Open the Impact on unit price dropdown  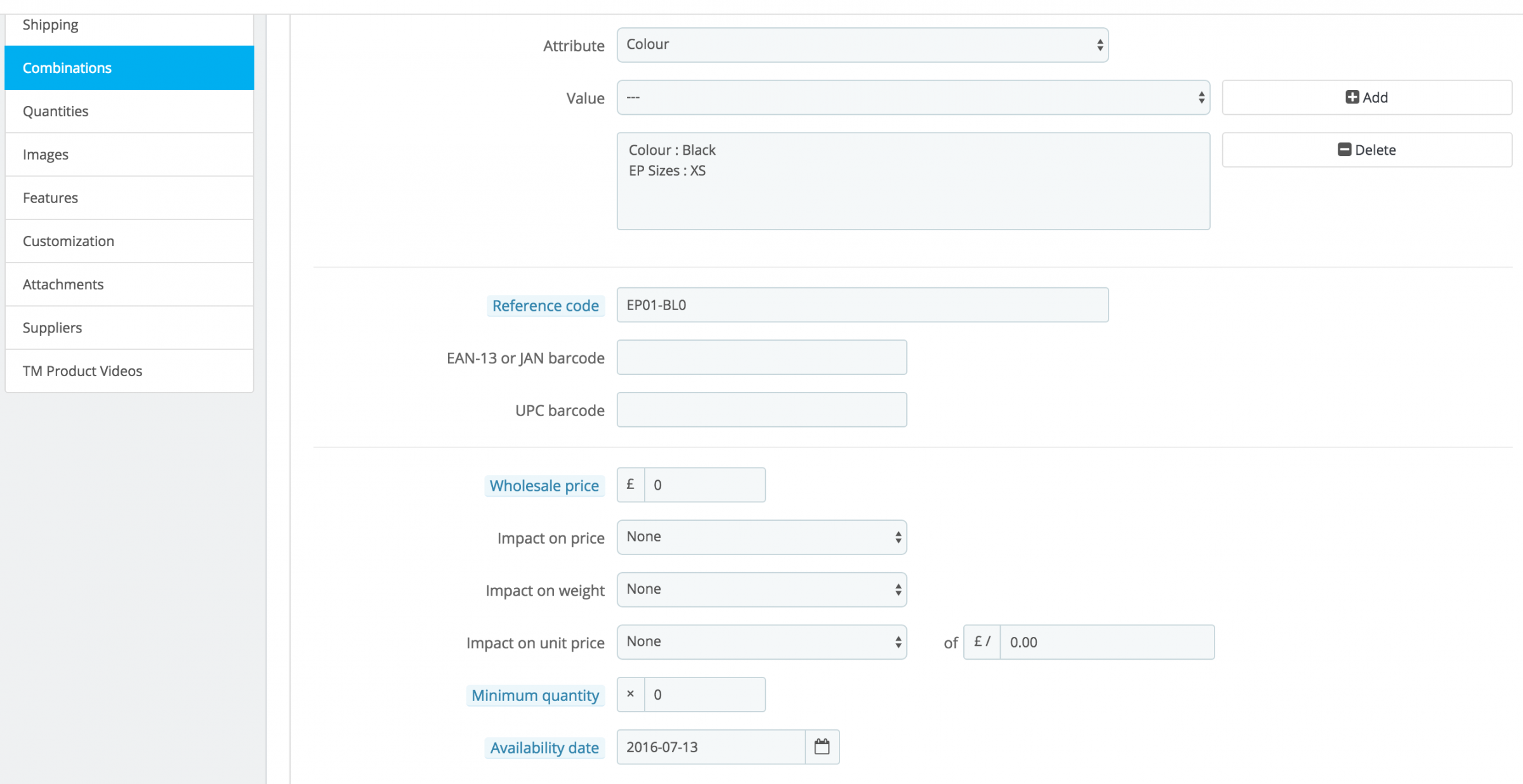762,641
